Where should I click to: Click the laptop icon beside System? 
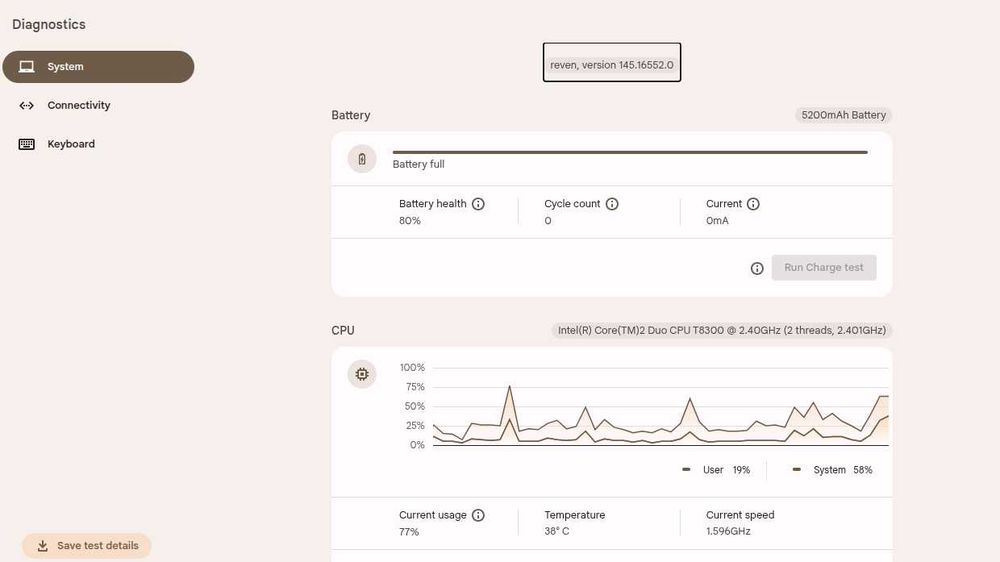(27, 67)
